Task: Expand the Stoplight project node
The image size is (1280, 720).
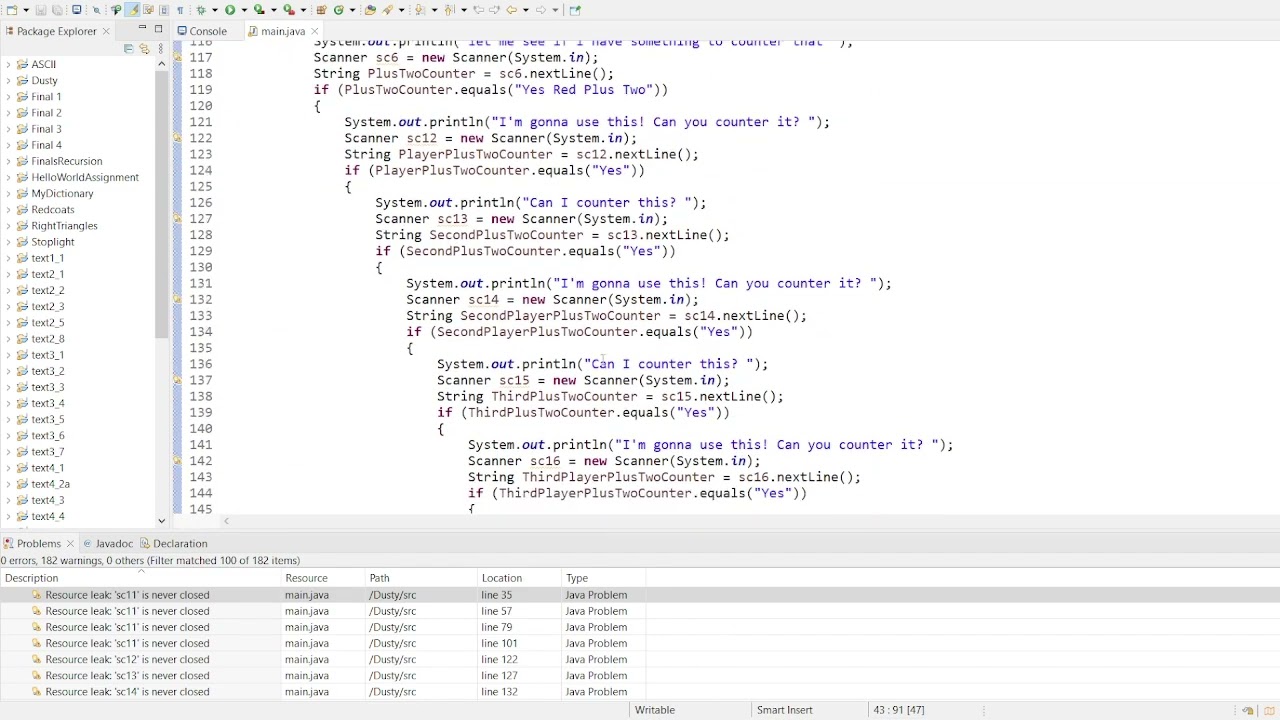Action: tap(9, 242)
